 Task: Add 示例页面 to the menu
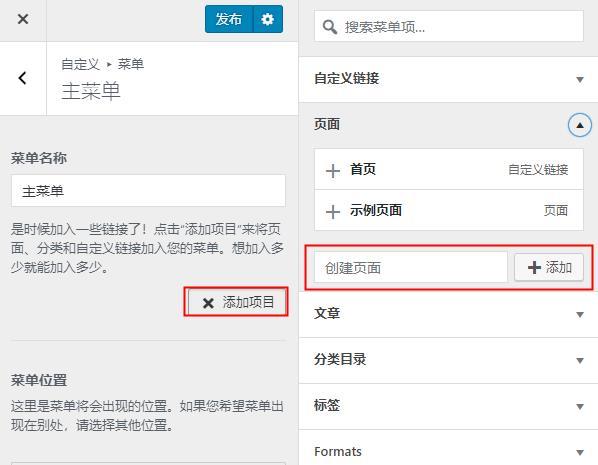pos(333,211)
